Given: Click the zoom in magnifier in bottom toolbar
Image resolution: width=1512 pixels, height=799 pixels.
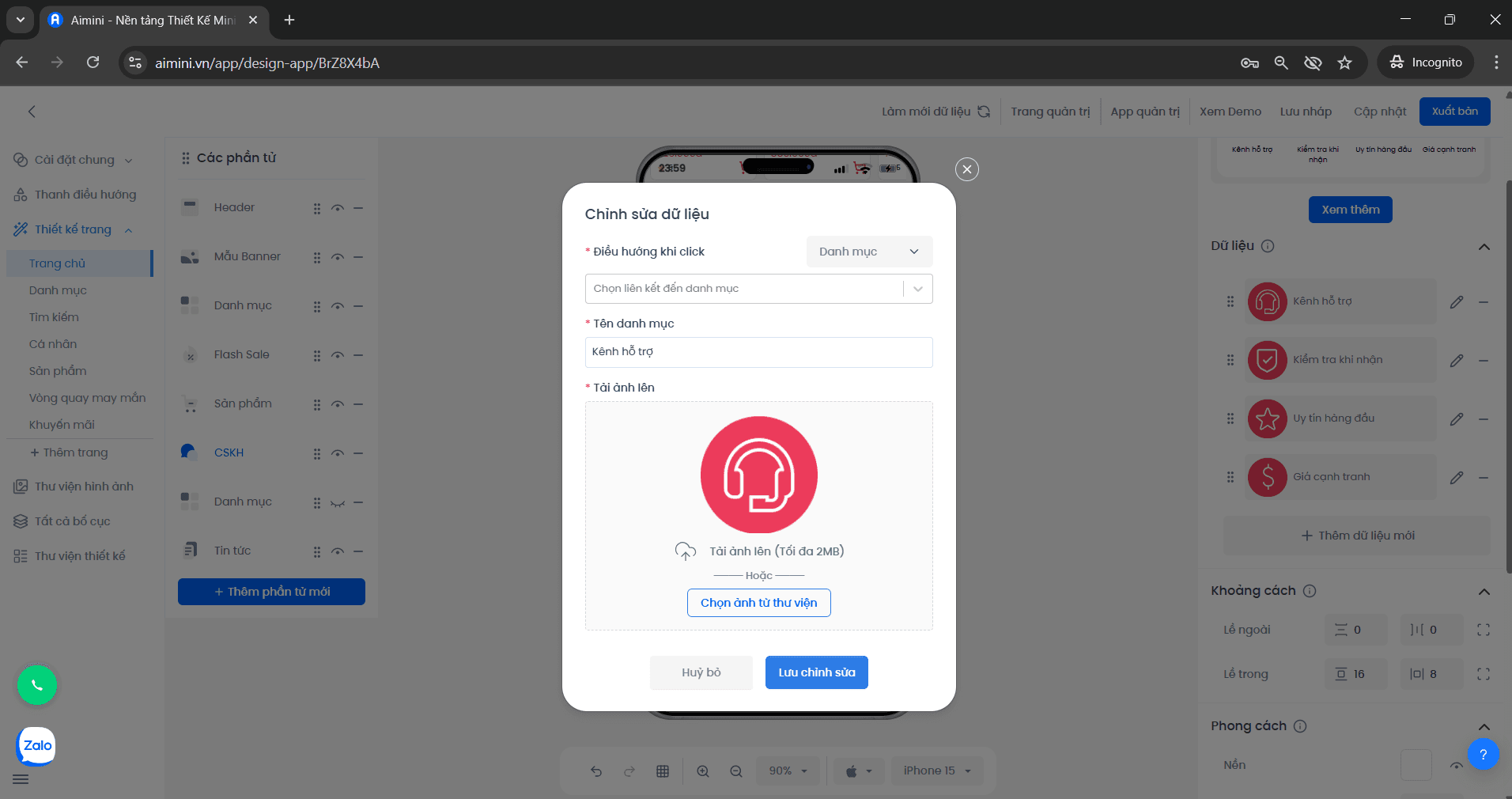Looking at the screenshot, I should (702, 771).
